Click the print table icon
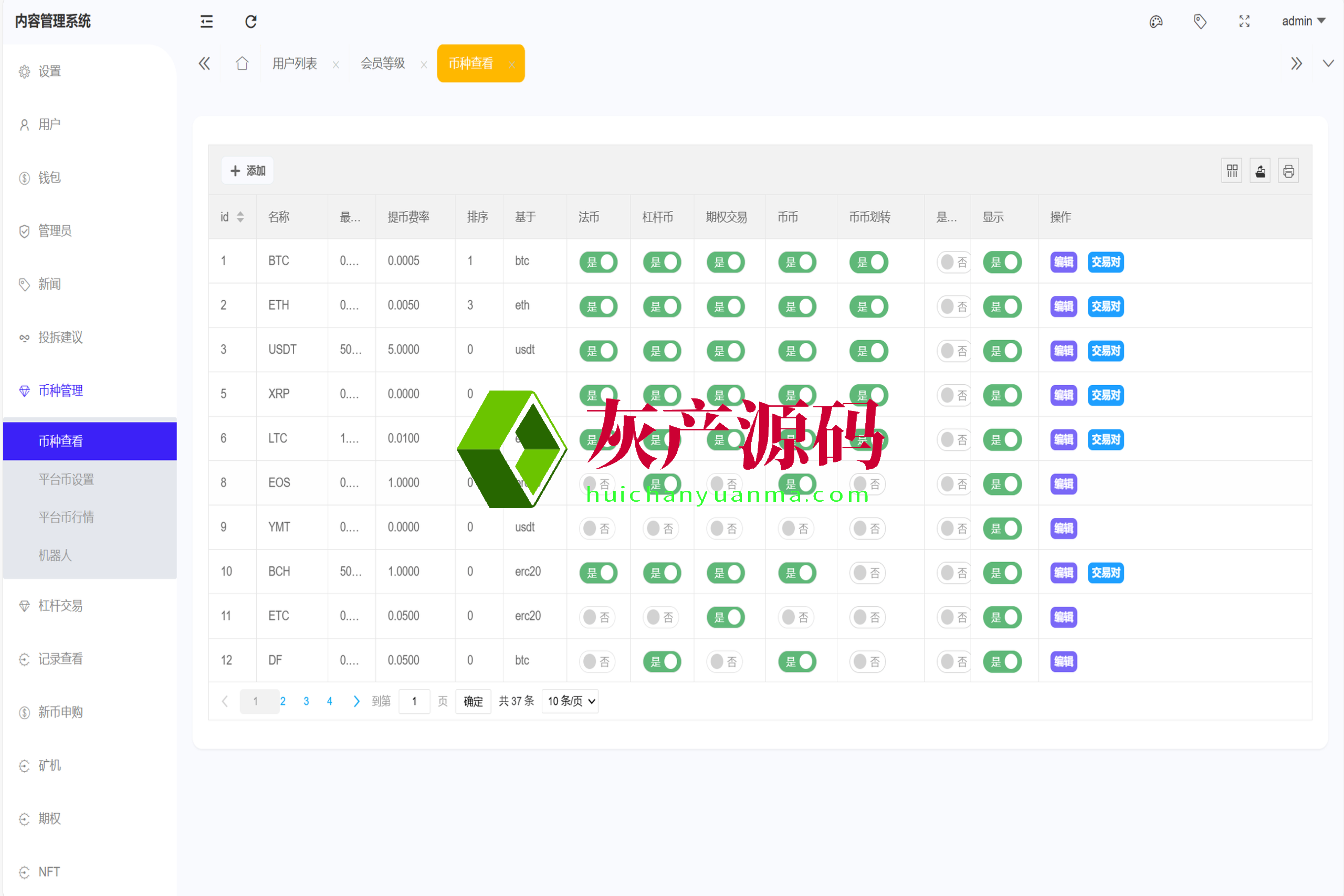The image size is (1344, 896). tap(1288, 171)
